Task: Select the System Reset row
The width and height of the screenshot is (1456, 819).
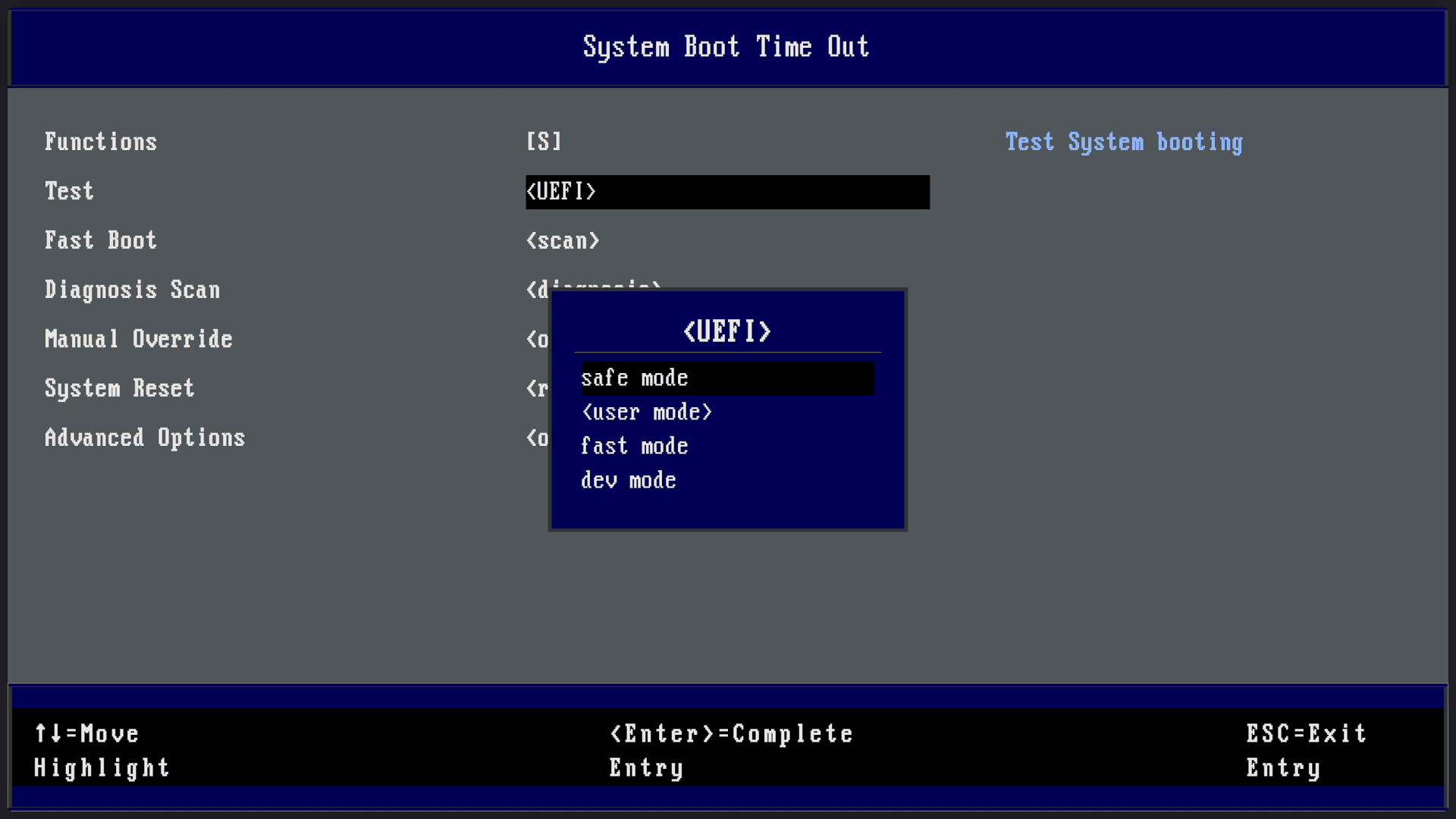Action: (120, 388)
